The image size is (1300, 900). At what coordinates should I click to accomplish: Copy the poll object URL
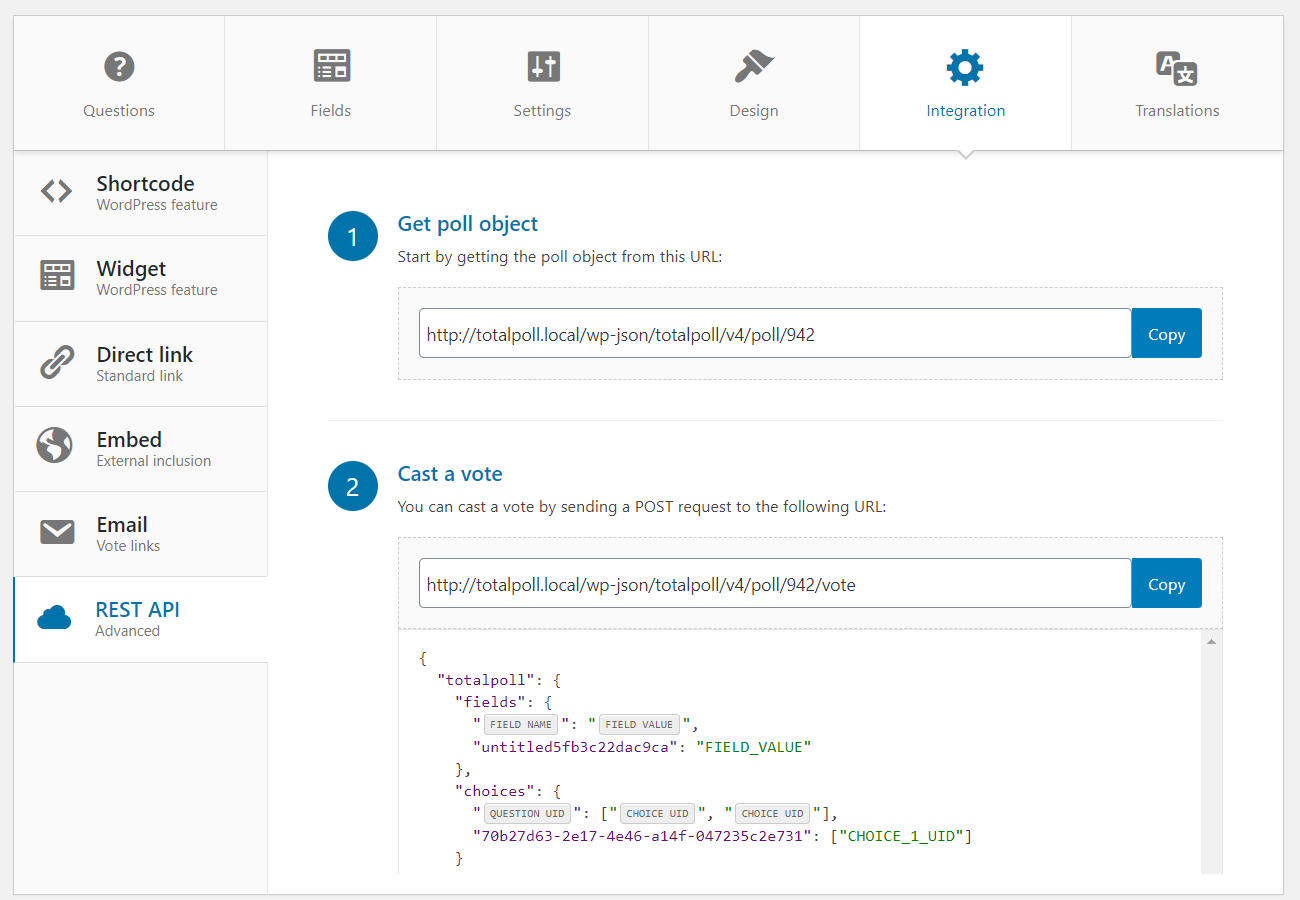1166,333
